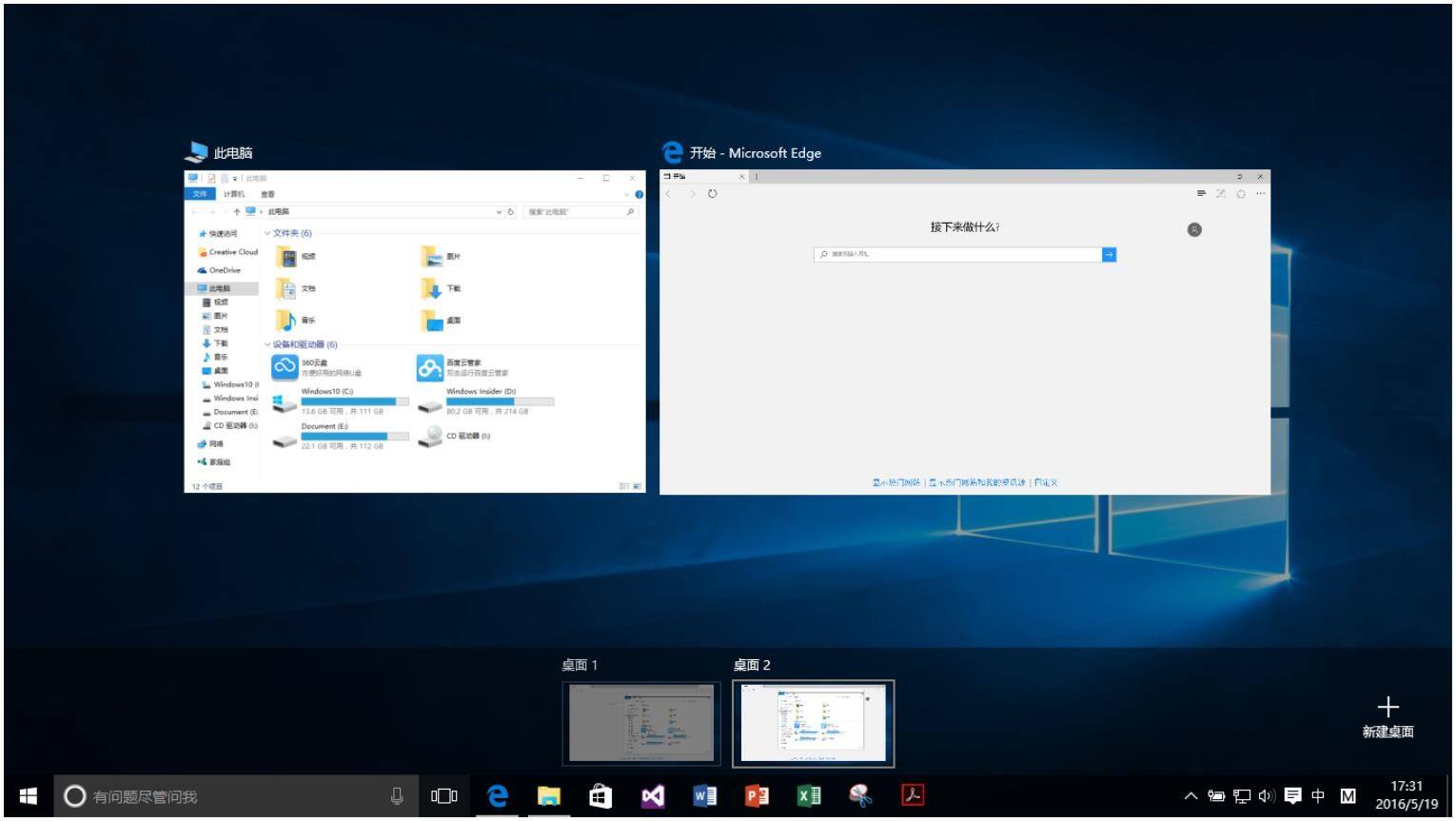Image resolution: width=1456 pixels, height=821 pixels.
Task: Open the 查看 ribbon tab
Action: tap(267, 194)
